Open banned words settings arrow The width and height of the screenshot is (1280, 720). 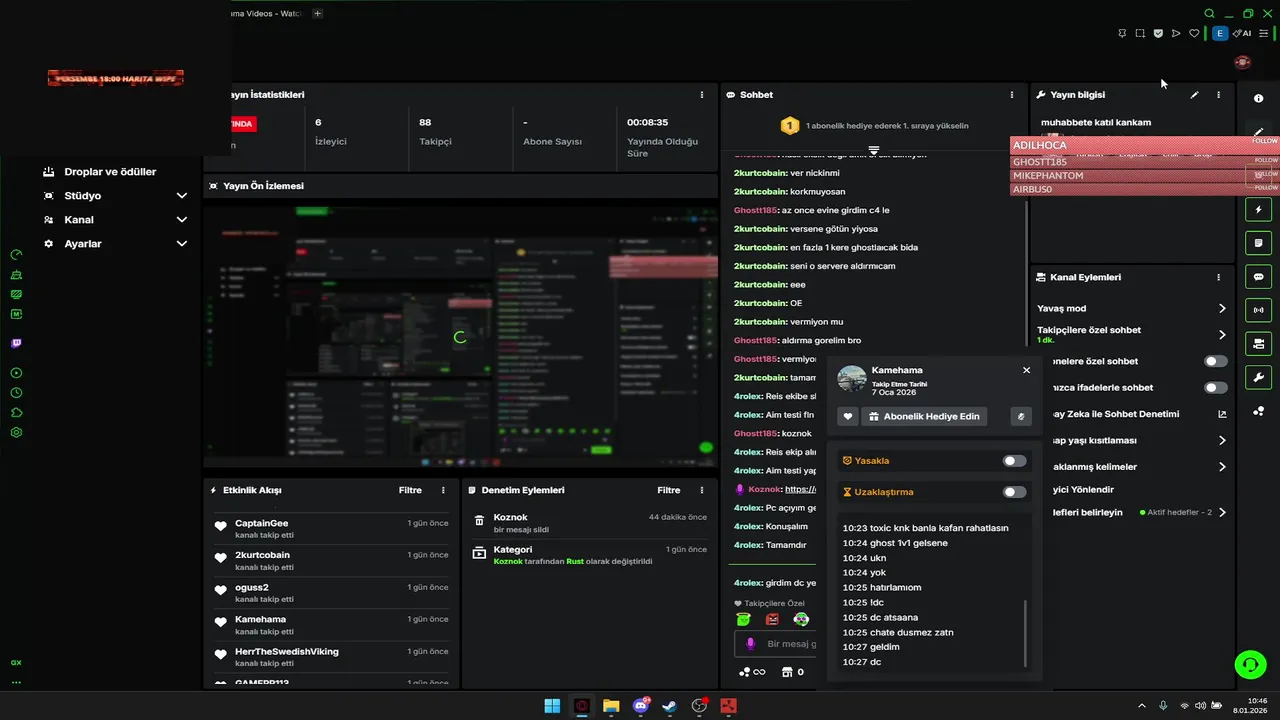coord(1222,467)
